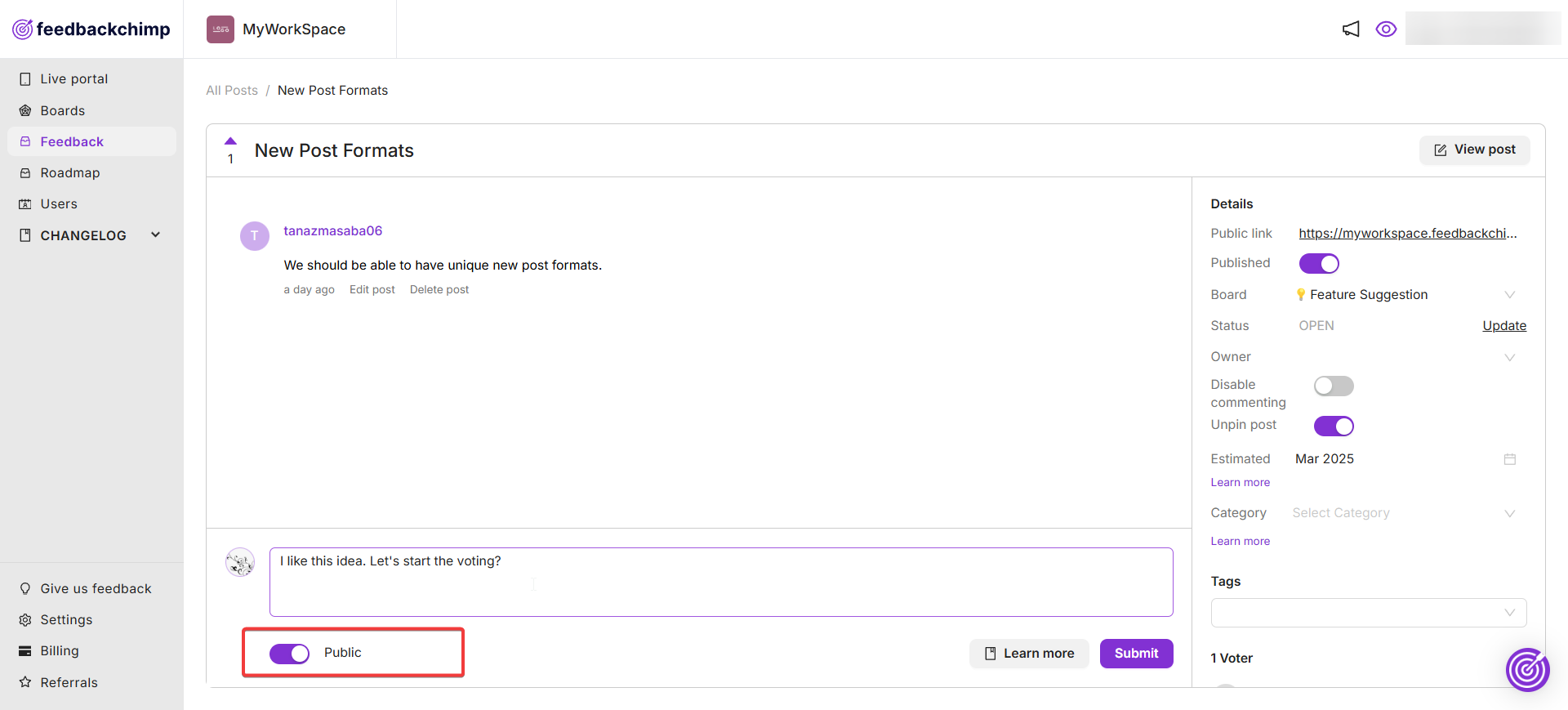Click the Billing card icon
Screen dimensions: 1568x710
(x=25, y=651)
